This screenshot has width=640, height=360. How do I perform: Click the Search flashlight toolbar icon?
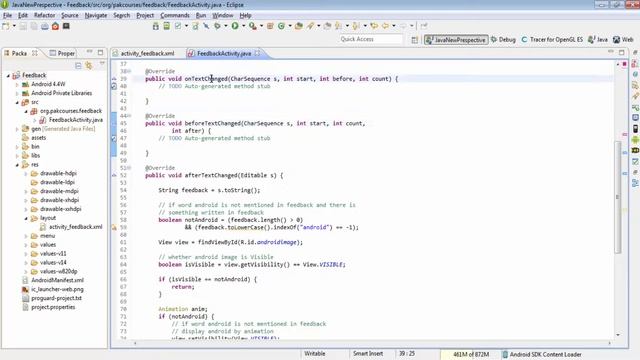[x=311, y=26]
